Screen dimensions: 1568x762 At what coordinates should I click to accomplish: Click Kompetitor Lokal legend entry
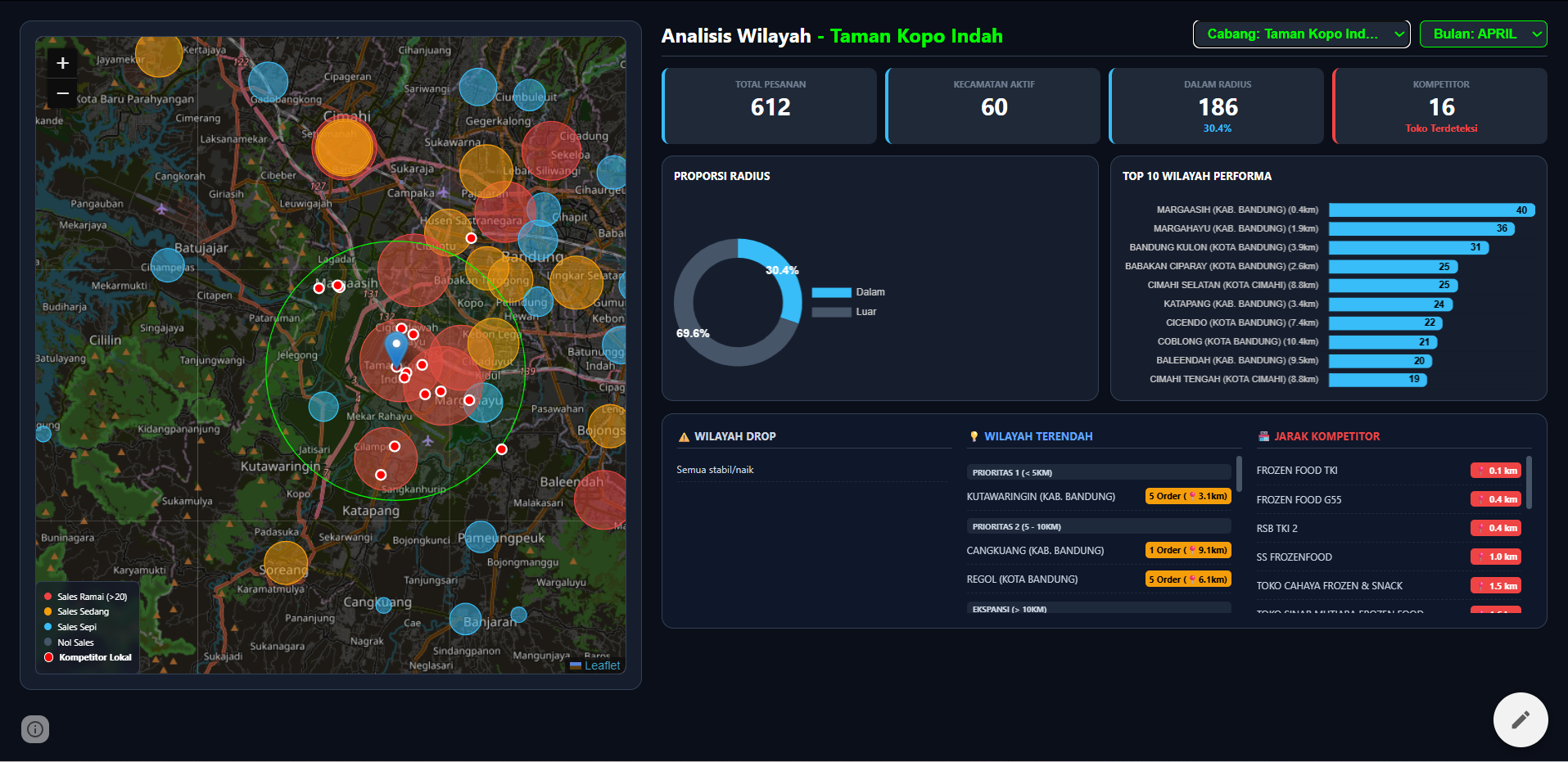88,657
